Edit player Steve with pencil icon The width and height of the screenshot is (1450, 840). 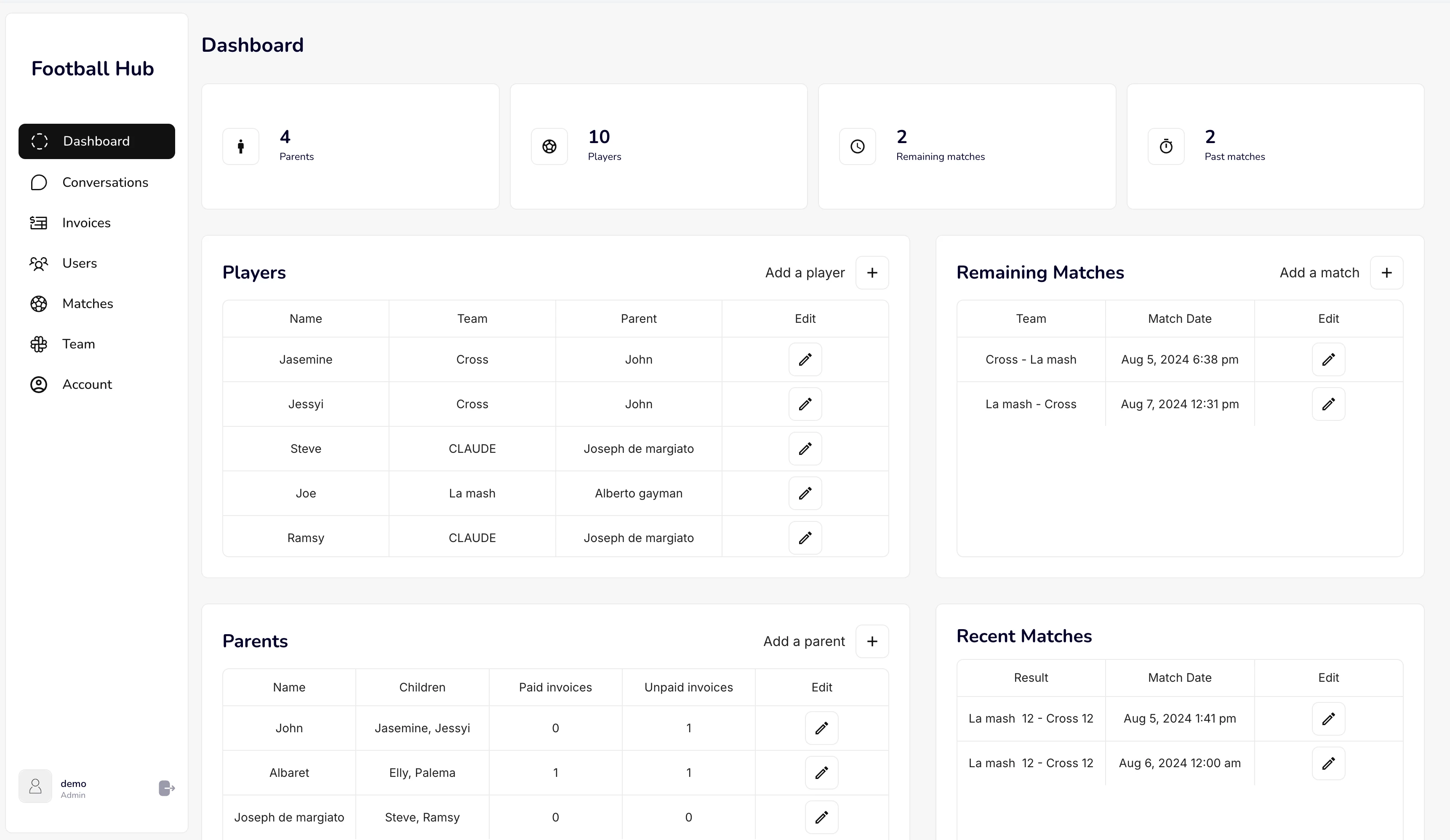[805, 449]
